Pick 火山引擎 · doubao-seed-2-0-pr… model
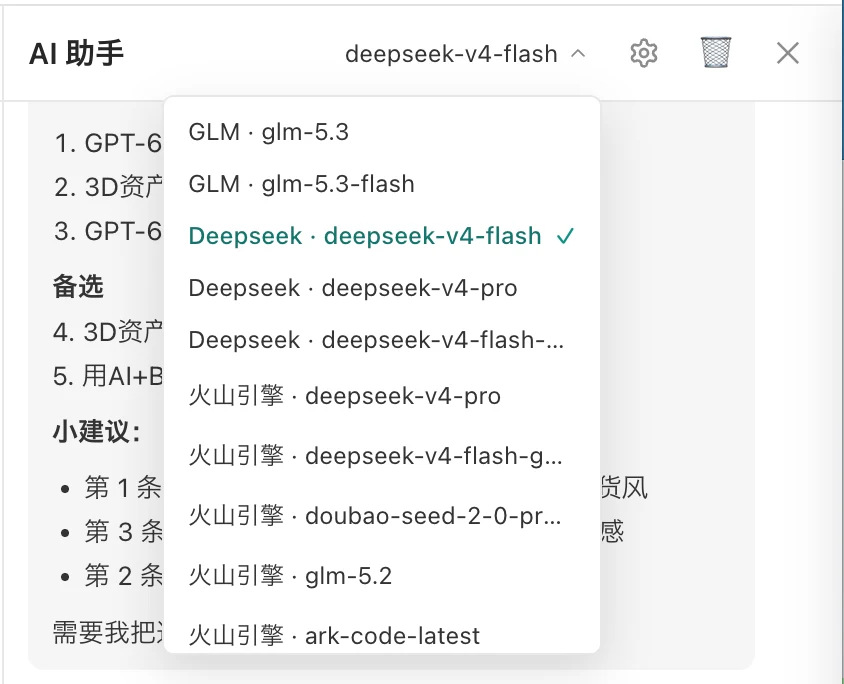The height and width of the screenshot is (684, 844). pos(382,516)
